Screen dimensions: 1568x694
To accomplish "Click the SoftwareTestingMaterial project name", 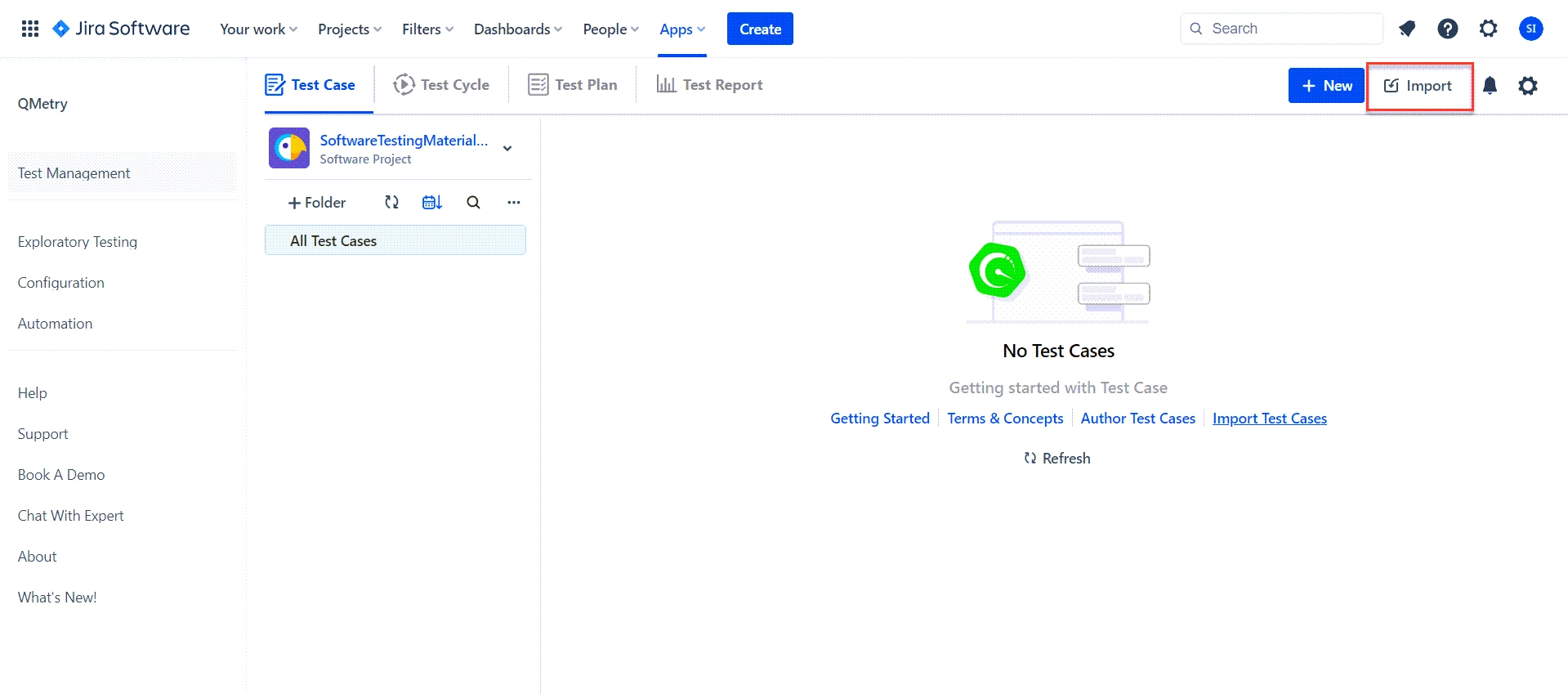I will pos(404,141).
